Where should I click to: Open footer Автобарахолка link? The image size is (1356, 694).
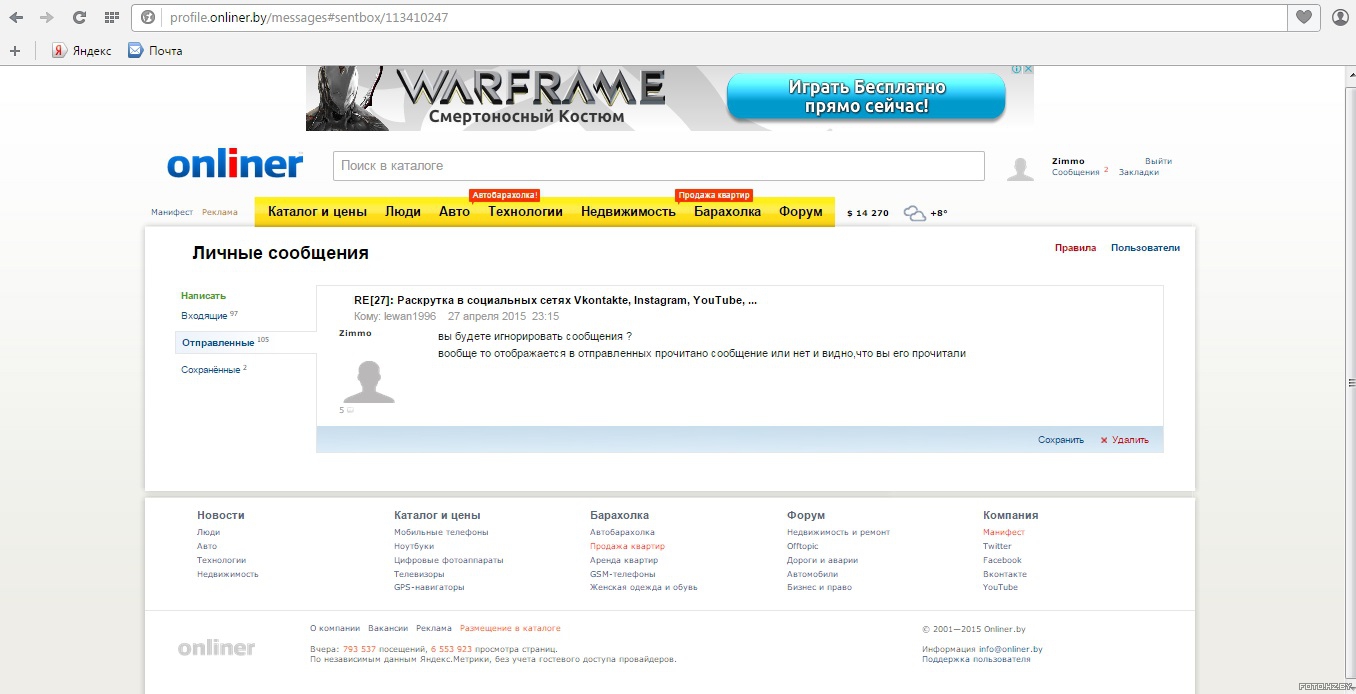click(x=622, y=532)
